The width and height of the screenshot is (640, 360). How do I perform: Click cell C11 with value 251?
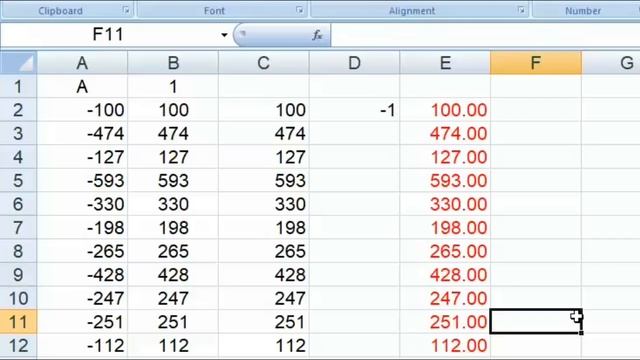tap(264, 322)
